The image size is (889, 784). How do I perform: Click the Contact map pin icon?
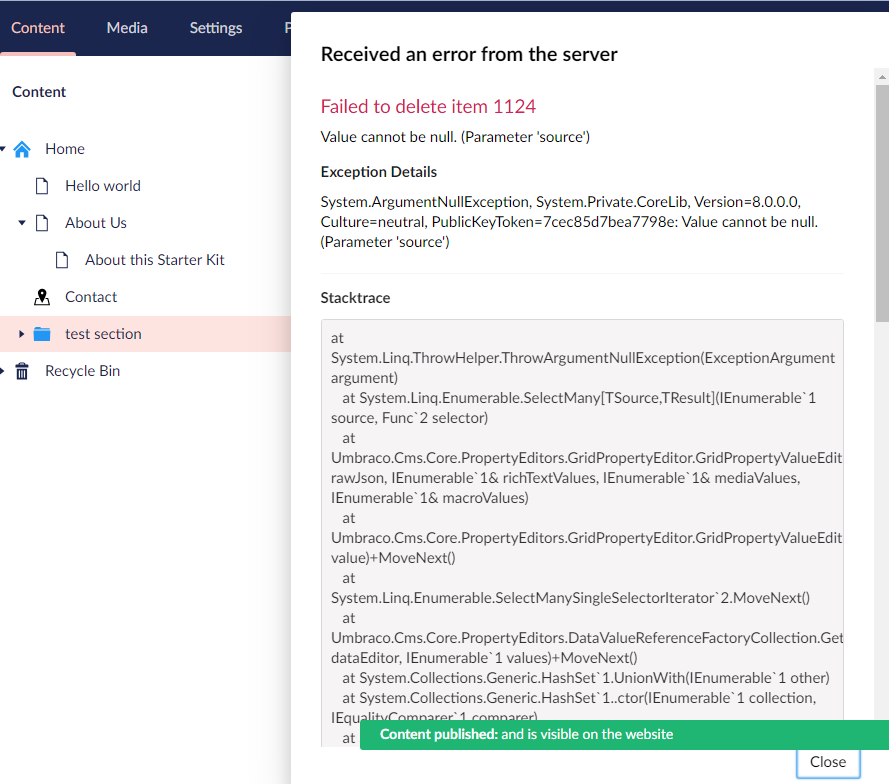tap(42, 297)
